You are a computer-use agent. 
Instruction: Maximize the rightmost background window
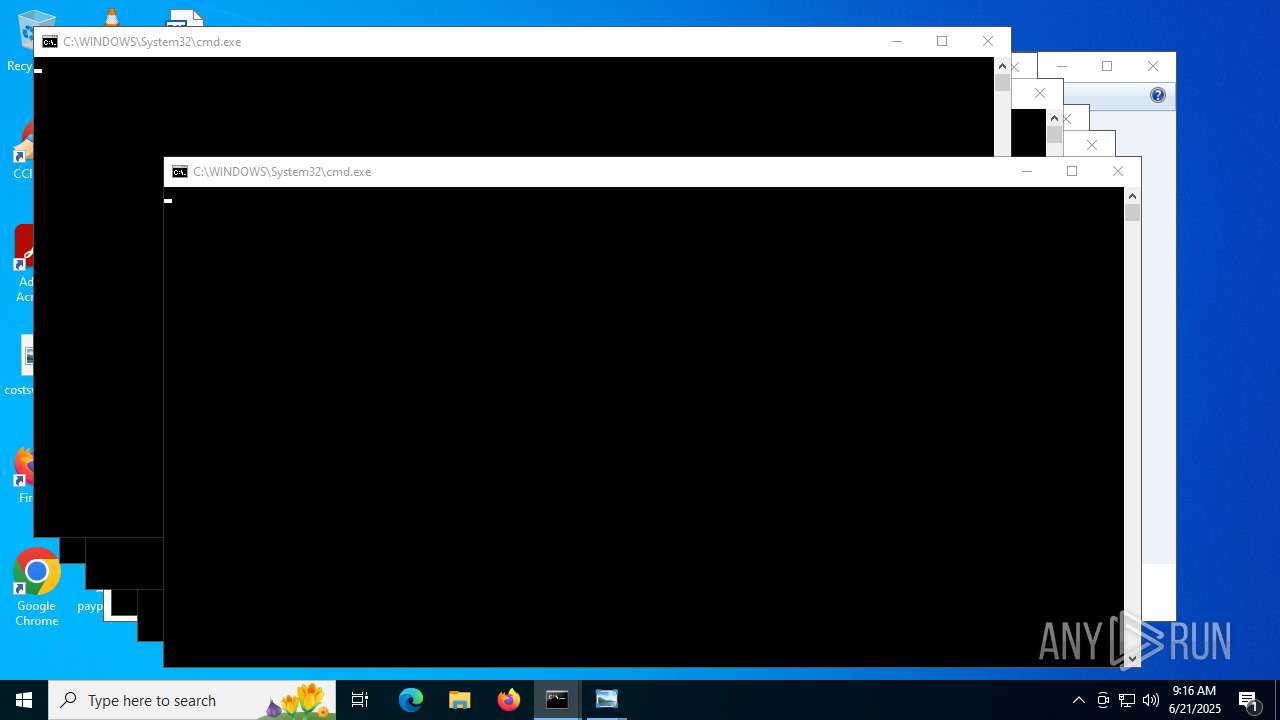[x=1107, y=66]
